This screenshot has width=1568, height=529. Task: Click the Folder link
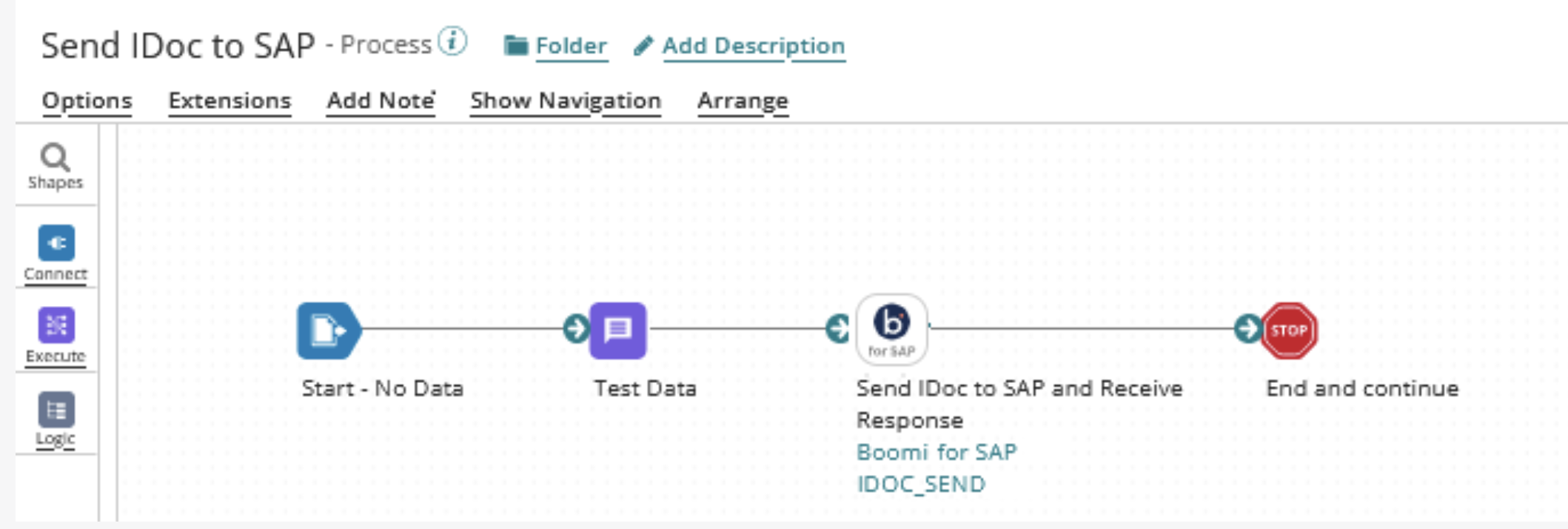click(570, 46)
